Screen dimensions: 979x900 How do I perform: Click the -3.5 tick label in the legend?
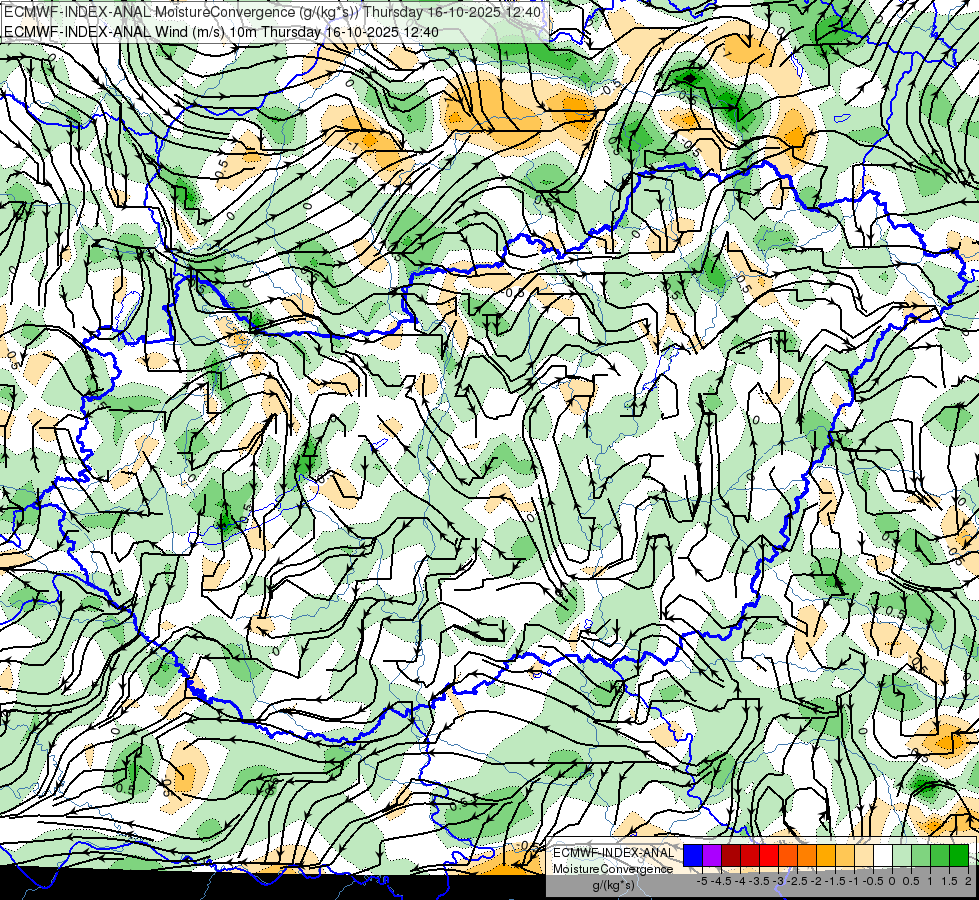click(759, 881)
